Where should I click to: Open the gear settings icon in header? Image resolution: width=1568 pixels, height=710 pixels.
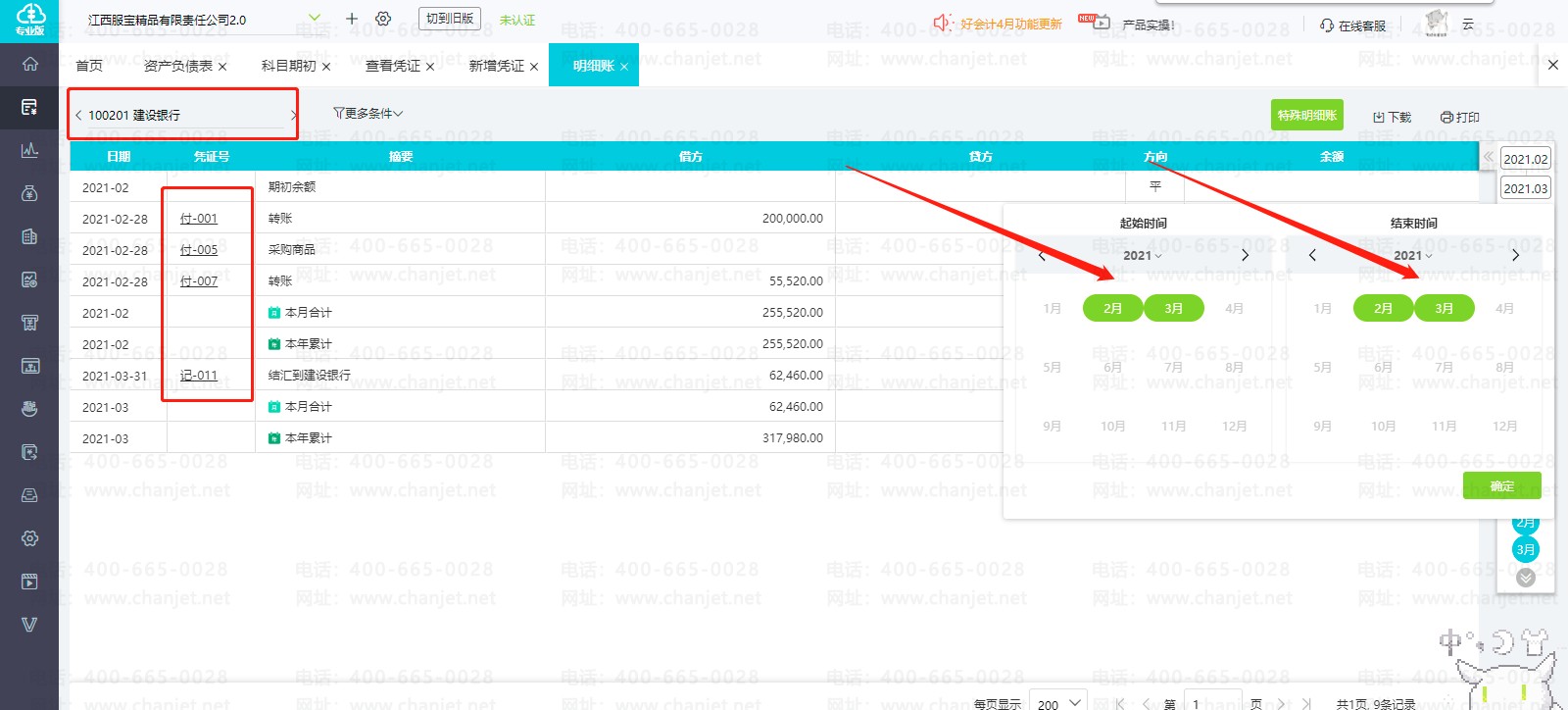[x=383, y=19]
